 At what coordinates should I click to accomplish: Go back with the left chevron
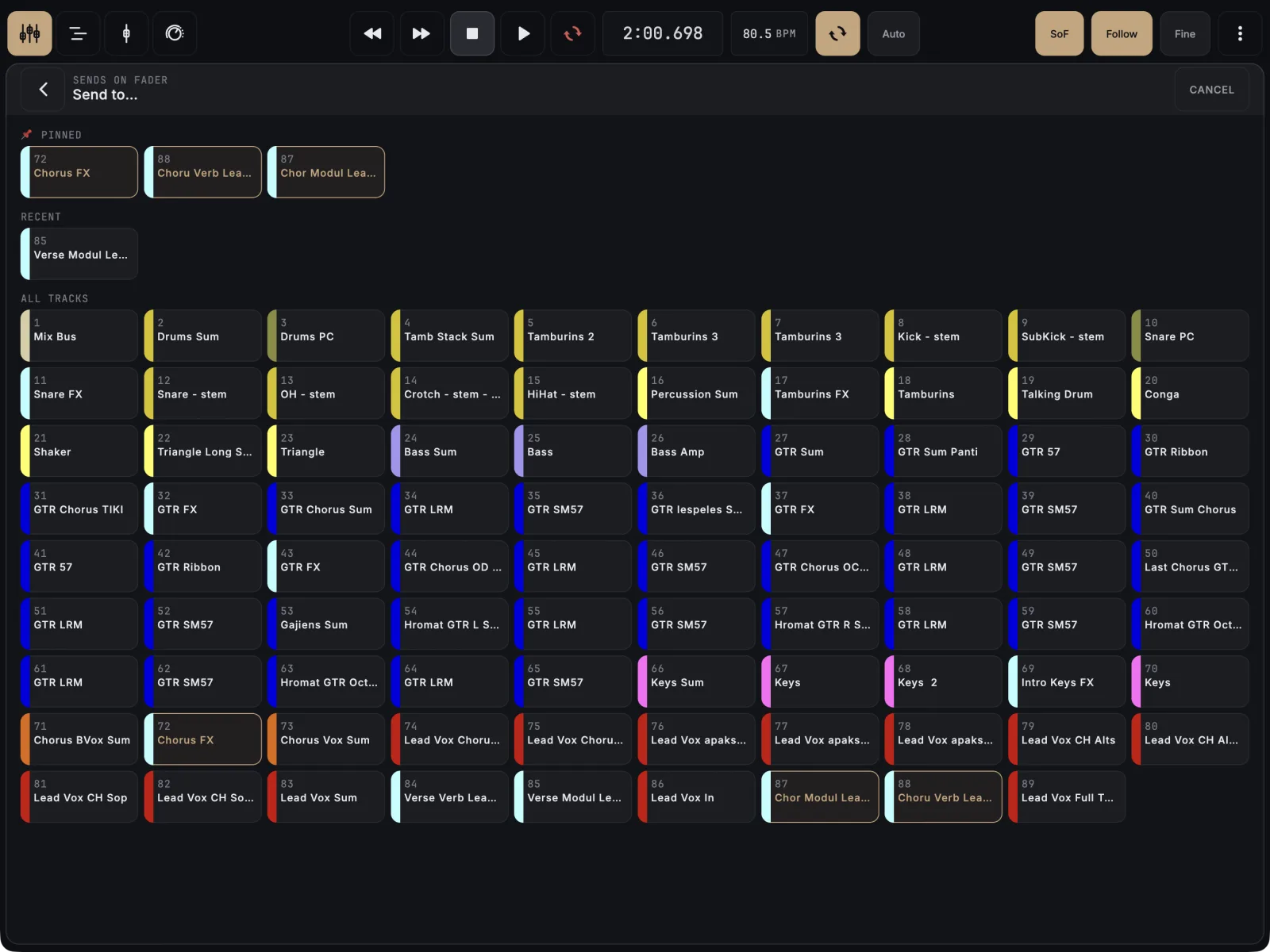click(44, 90)
